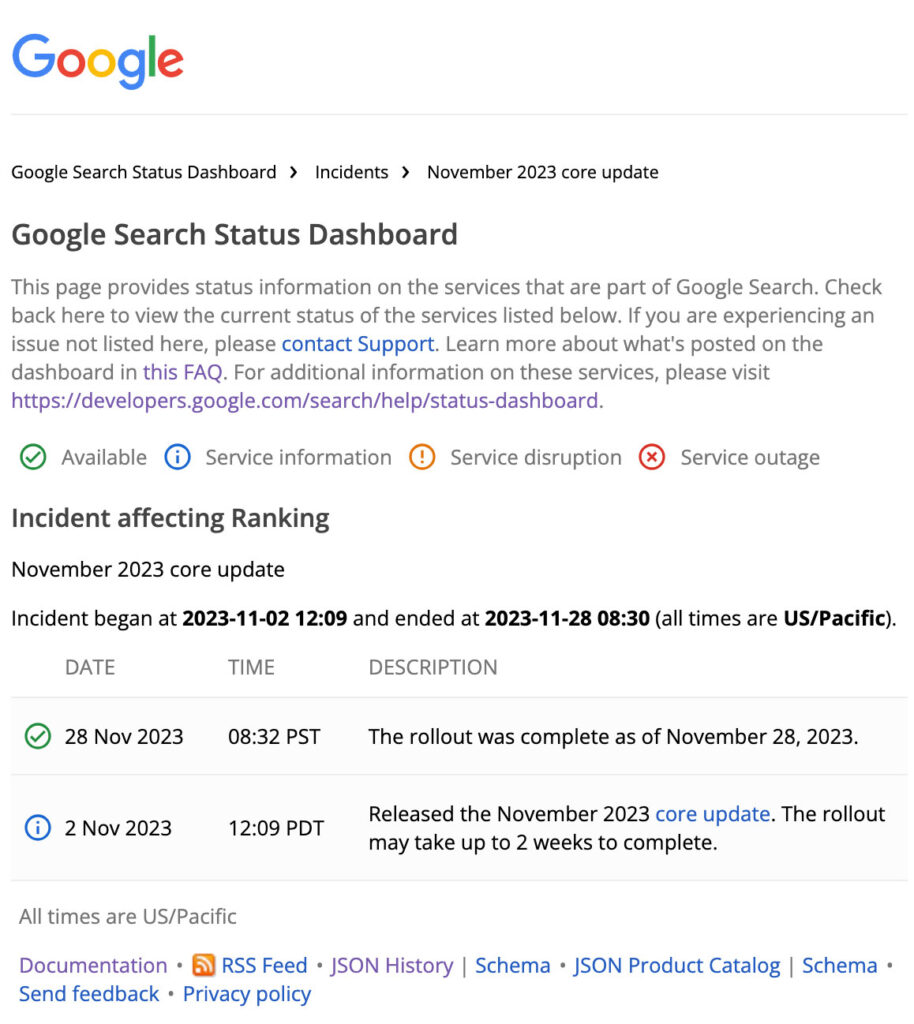Image resolution: width=914 pixels, height=1024 pixels.
Task: Open the Privacy policy link
Action: click(x=246, y=994)
